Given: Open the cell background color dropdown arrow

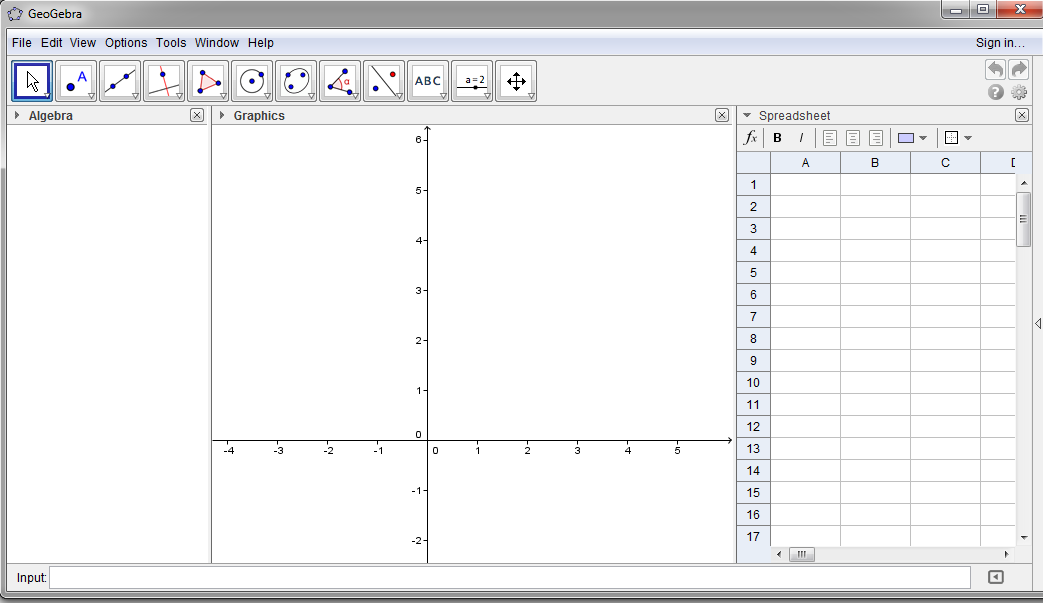Looking at the screenshot, I should pyautogui.click(x=923, y=138).
